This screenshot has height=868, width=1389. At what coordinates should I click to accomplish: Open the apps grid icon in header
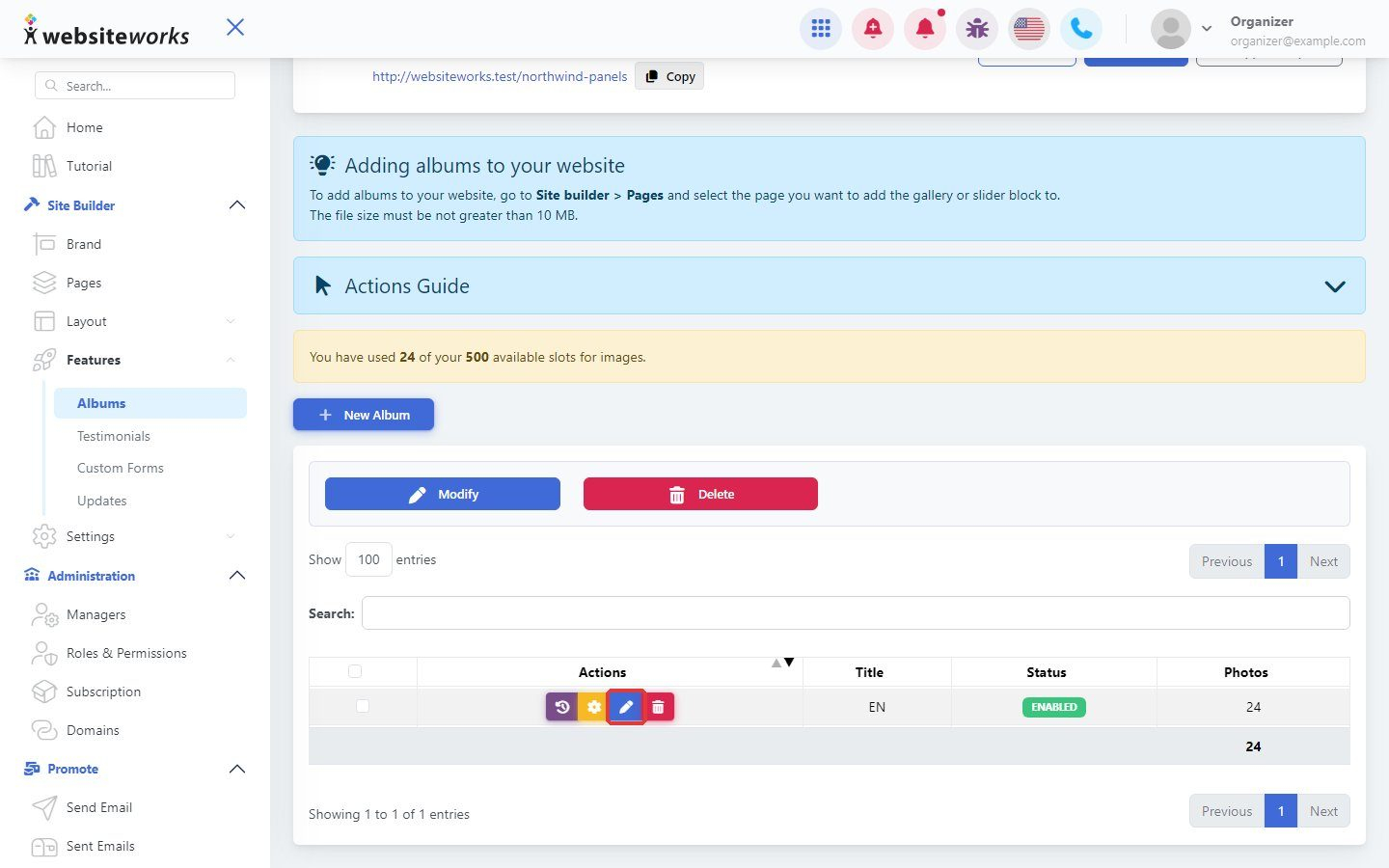821,29
